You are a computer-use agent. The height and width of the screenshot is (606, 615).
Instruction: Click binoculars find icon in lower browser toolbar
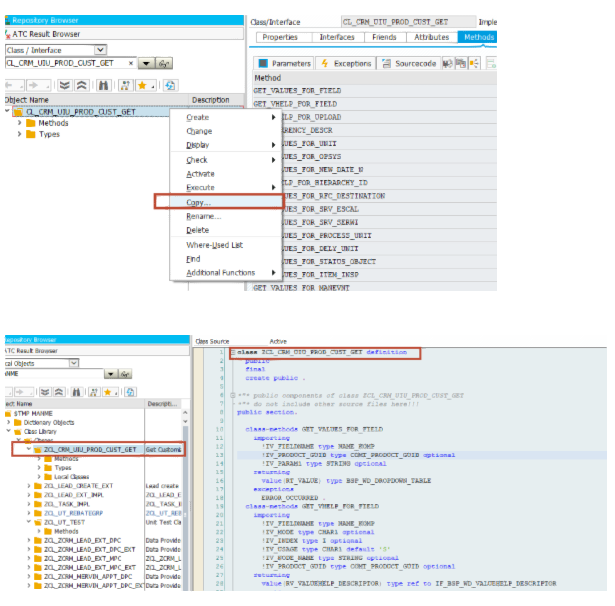pos(76,391)
